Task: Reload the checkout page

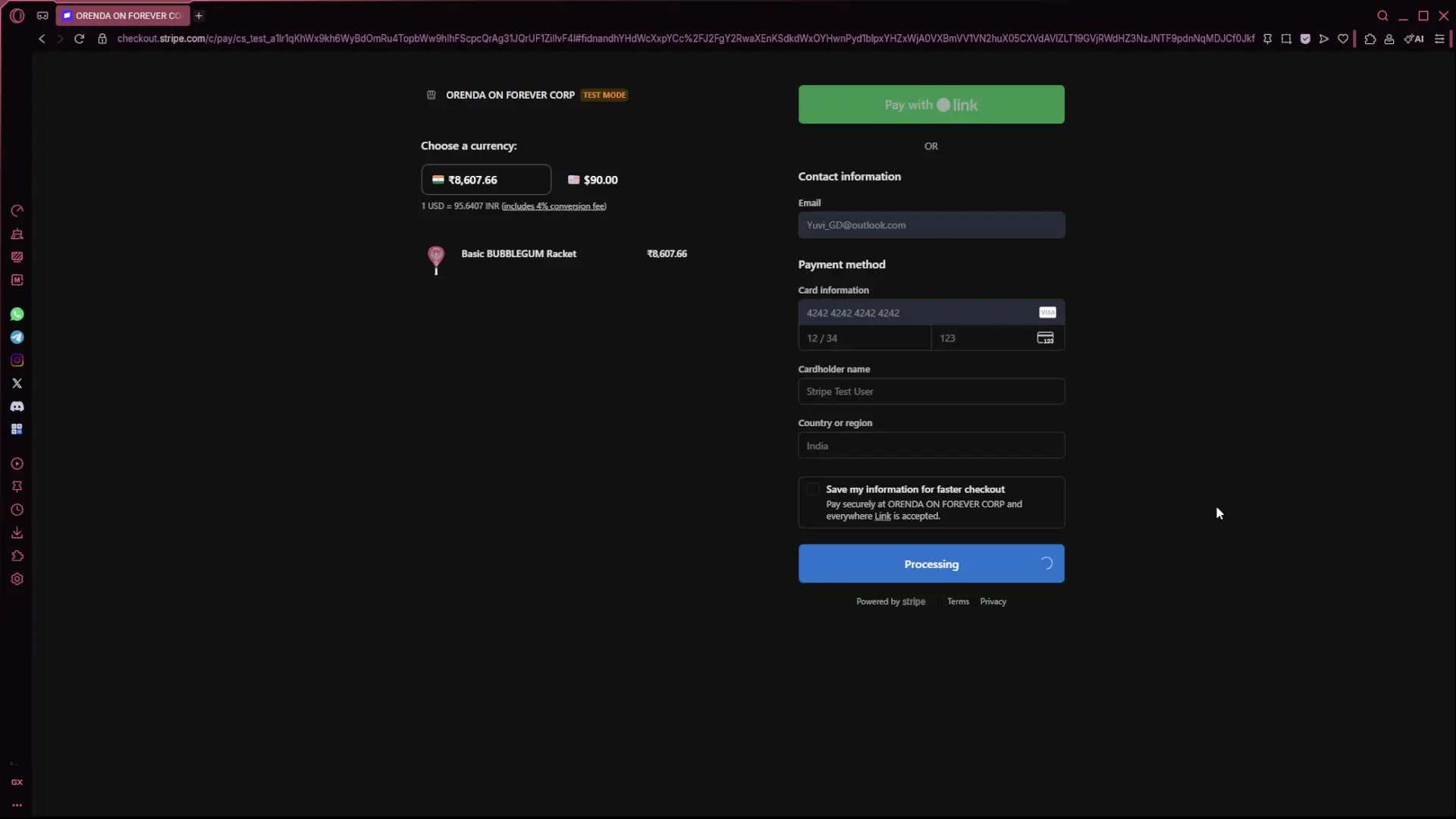Action: (x=79, y=39)
